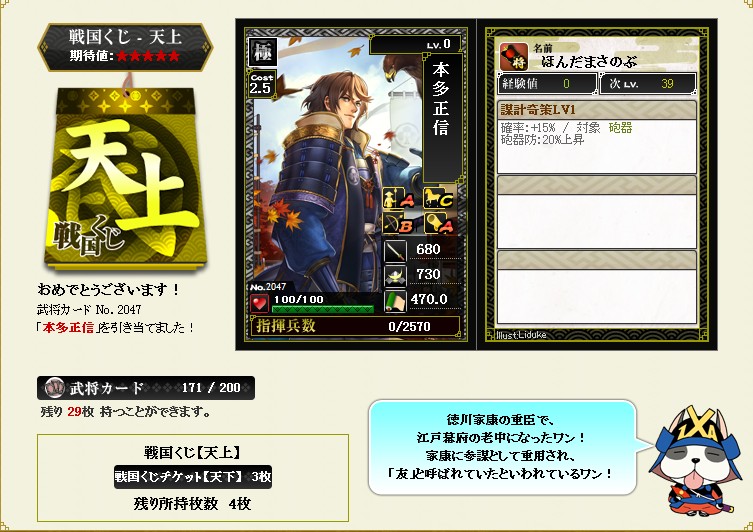Click the cannon weapon aptitude A icon
753x532 pixels.
pyautogui.click(x=438, y=223)
